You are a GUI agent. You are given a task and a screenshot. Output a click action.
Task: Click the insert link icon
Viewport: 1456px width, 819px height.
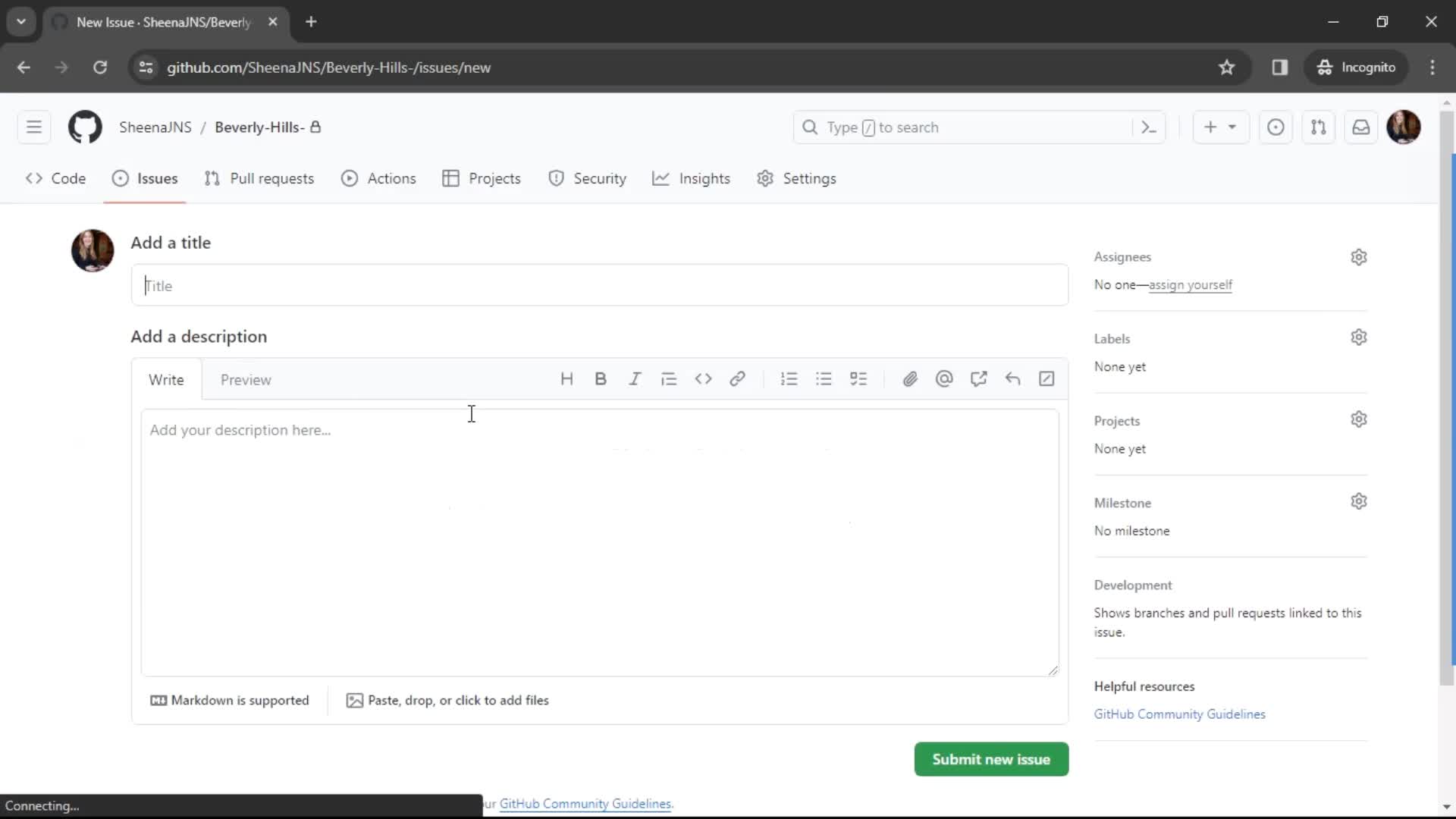coord(737,379)
